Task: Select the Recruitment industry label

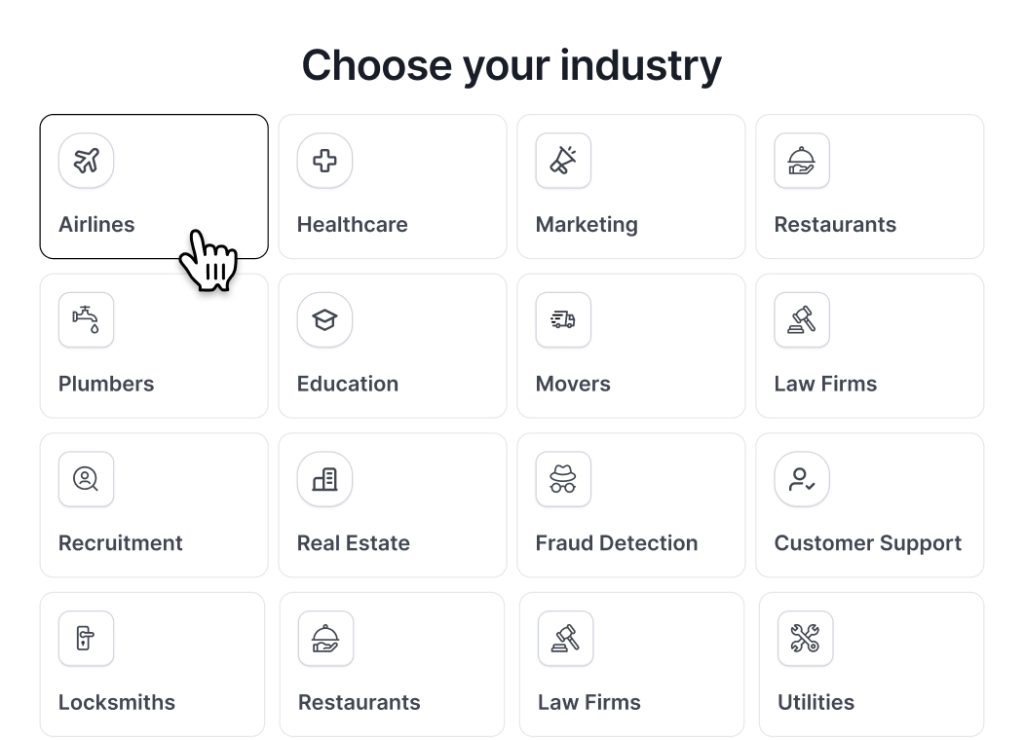Action: [121, 543]
